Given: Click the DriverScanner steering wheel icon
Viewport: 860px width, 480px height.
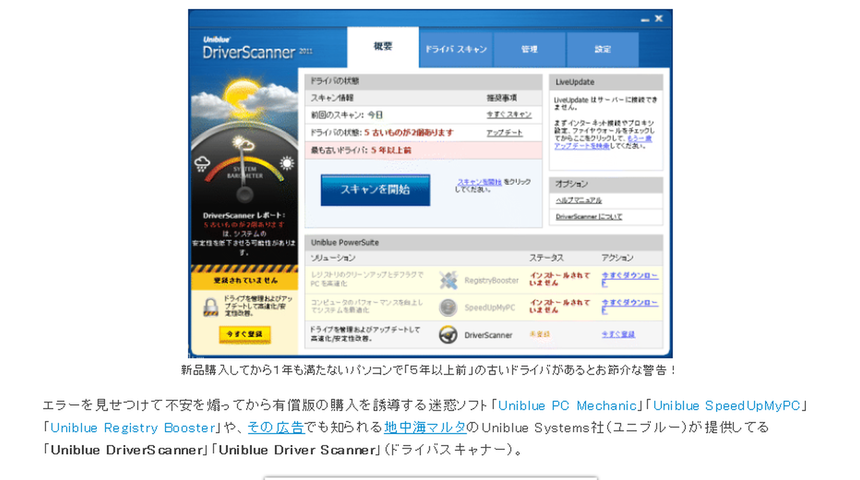Looking at the screenshot, I should [x=448, y=335].
